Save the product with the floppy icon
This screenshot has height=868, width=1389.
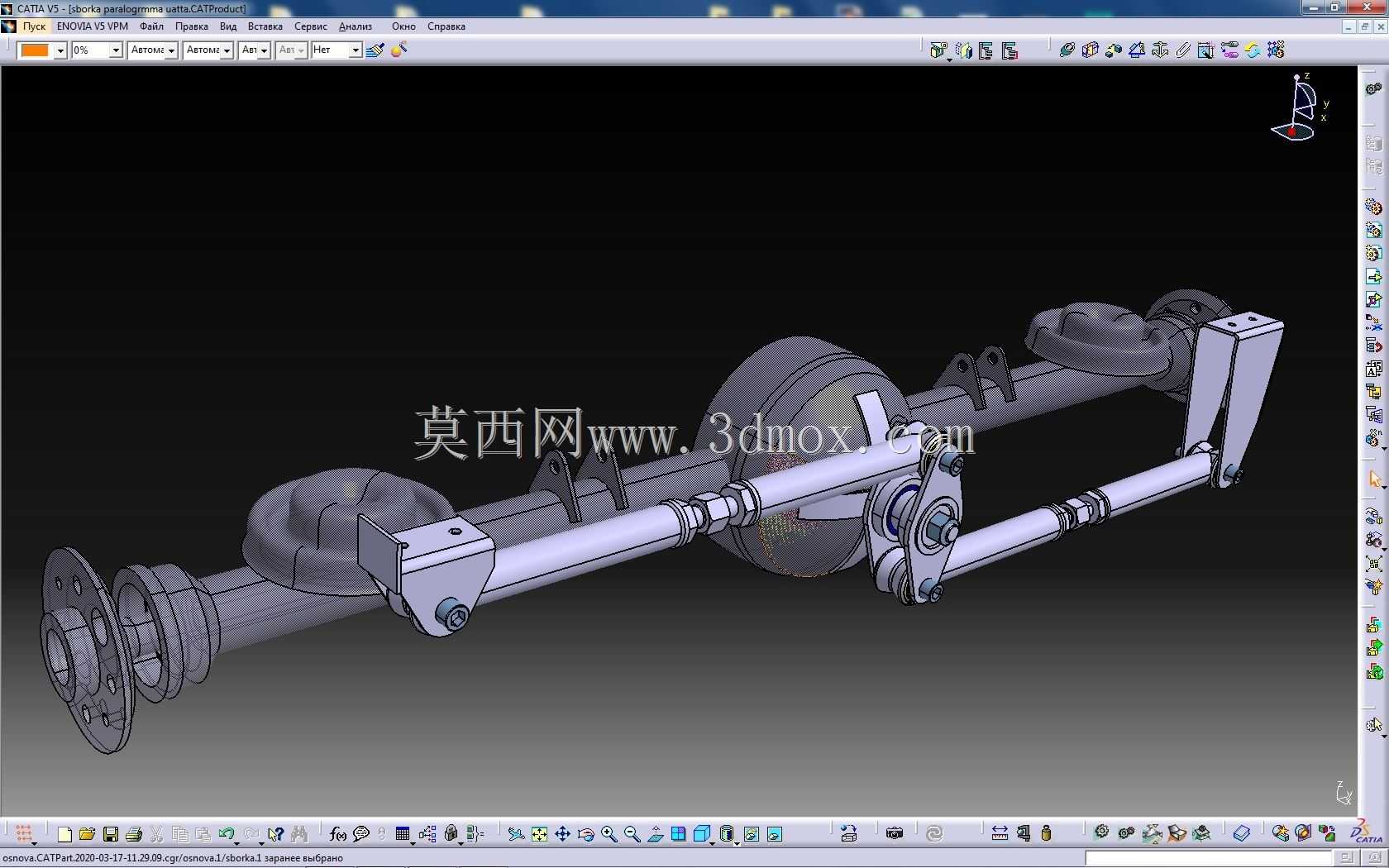click(x=110, y=834)
